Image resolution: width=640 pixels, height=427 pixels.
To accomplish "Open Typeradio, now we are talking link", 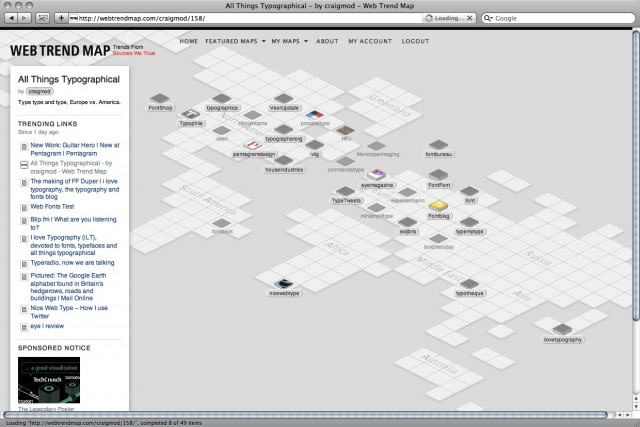I will pyautogui.click(x=72, y=262).
